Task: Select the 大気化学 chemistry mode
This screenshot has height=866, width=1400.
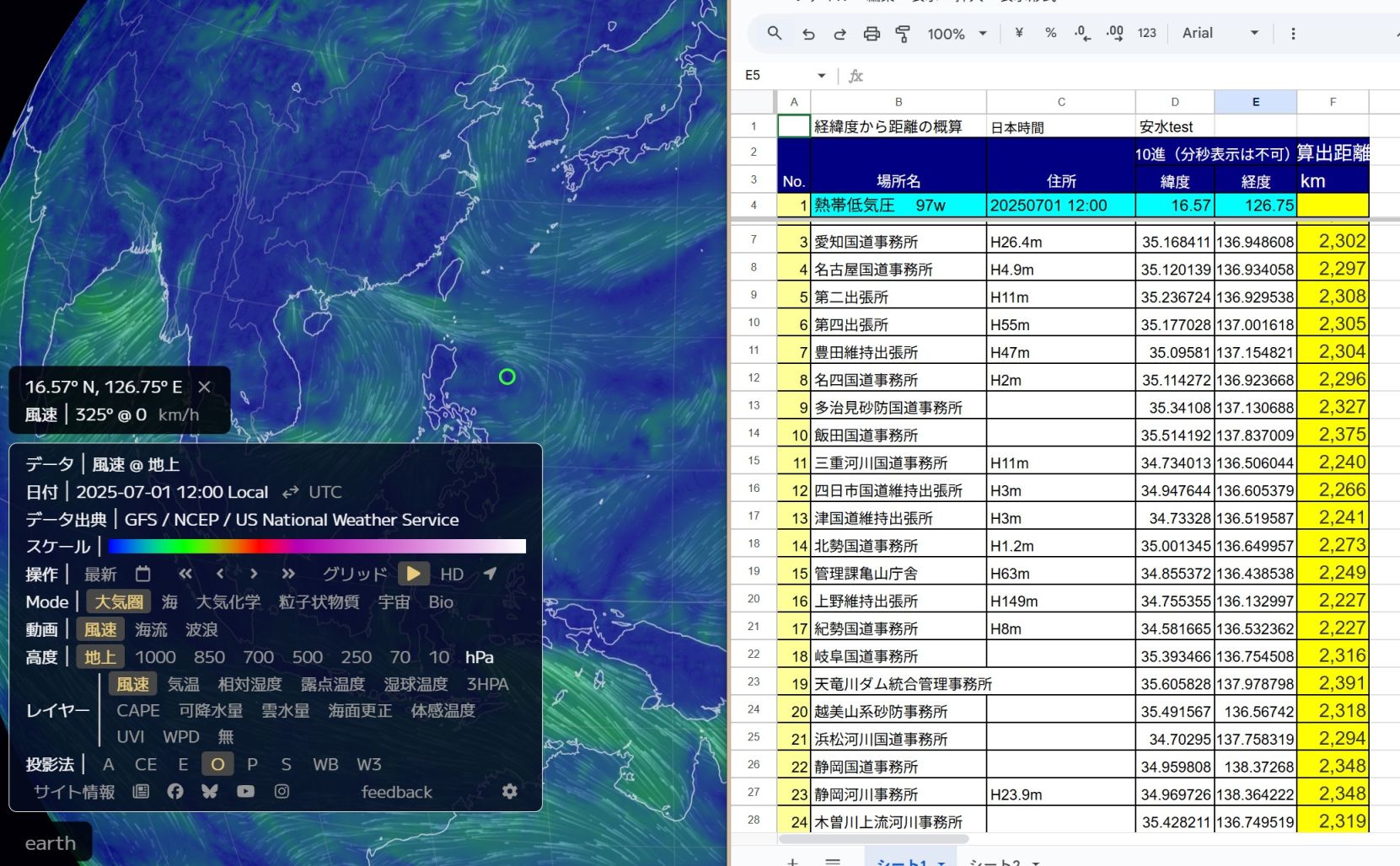Action: tap(228, 601)
